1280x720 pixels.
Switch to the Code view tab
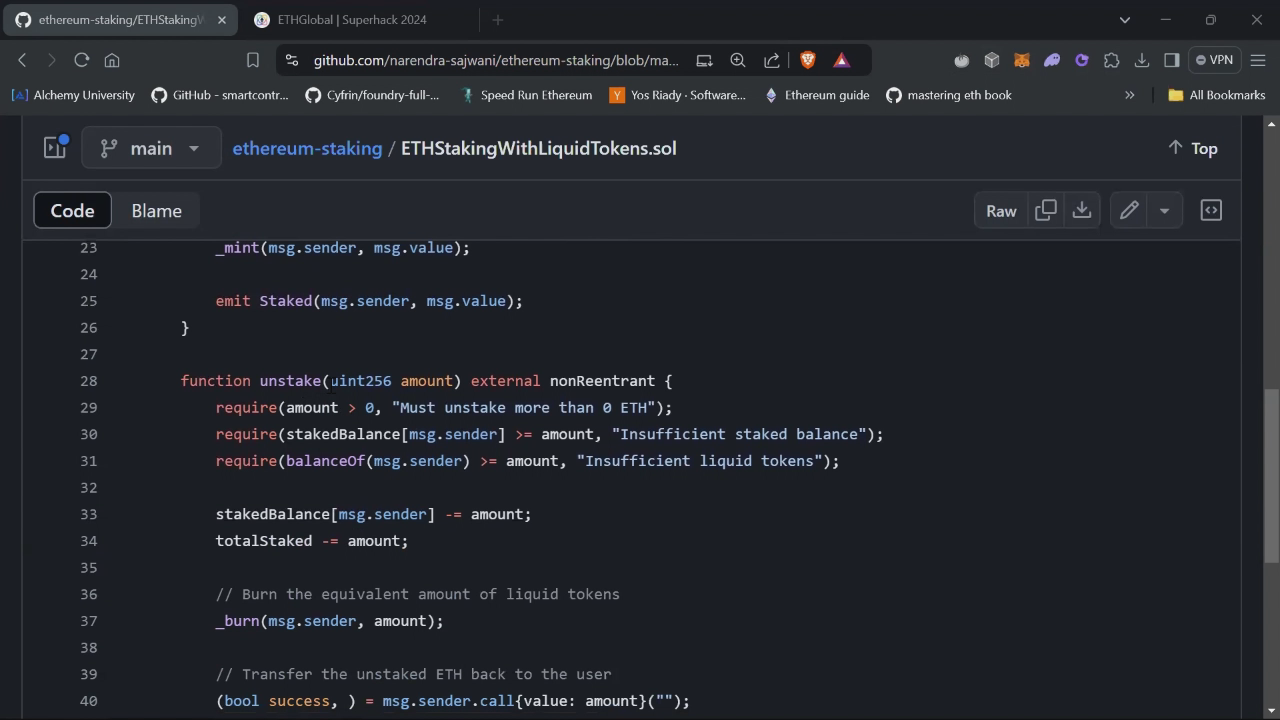click(x=72, y=211)
